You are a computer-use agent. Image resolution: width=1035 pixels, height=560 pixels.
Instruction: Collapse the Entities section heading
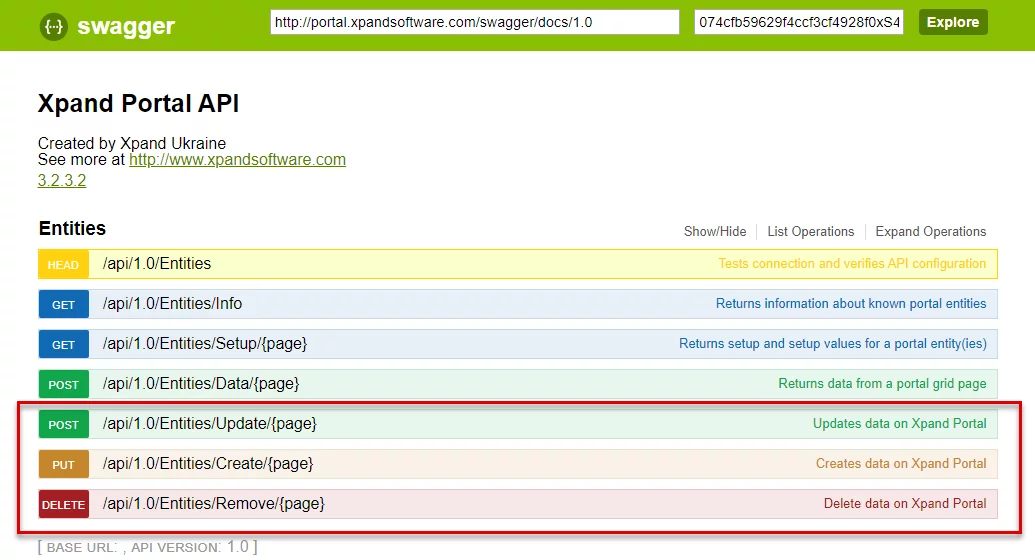72,229
